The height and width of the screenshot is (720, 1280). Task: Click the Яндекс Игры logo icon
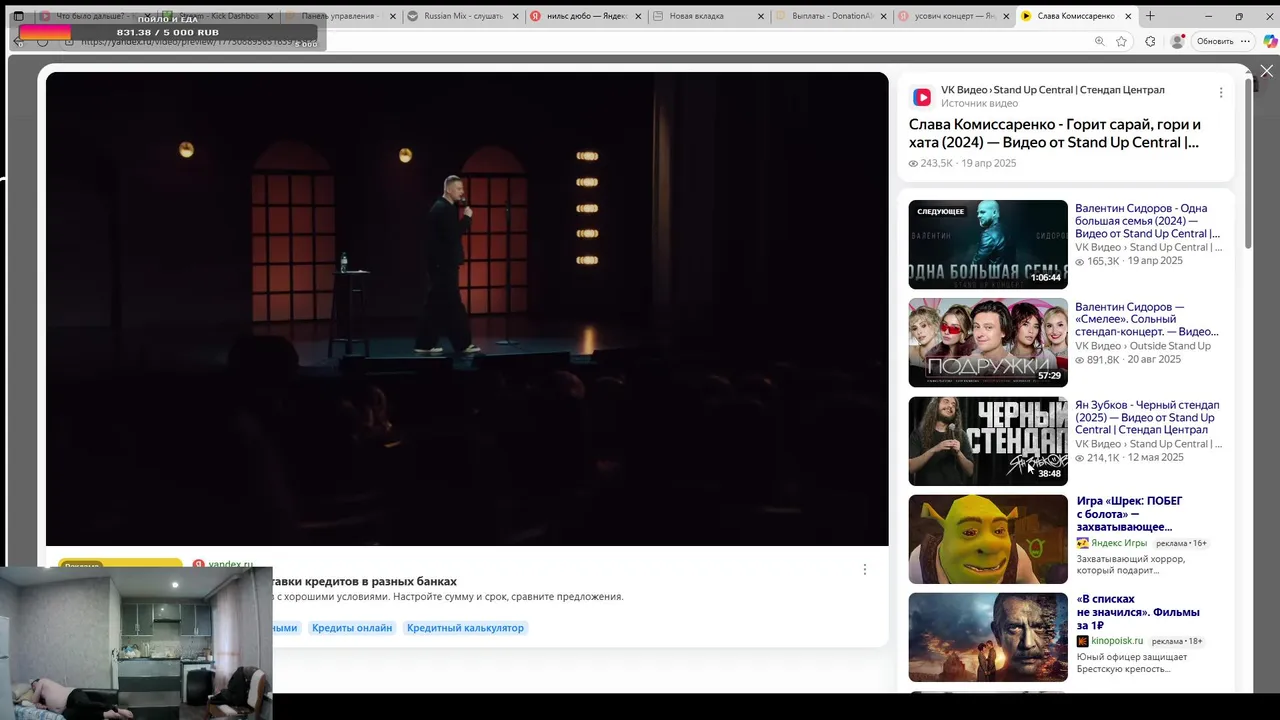(1082, 543)
